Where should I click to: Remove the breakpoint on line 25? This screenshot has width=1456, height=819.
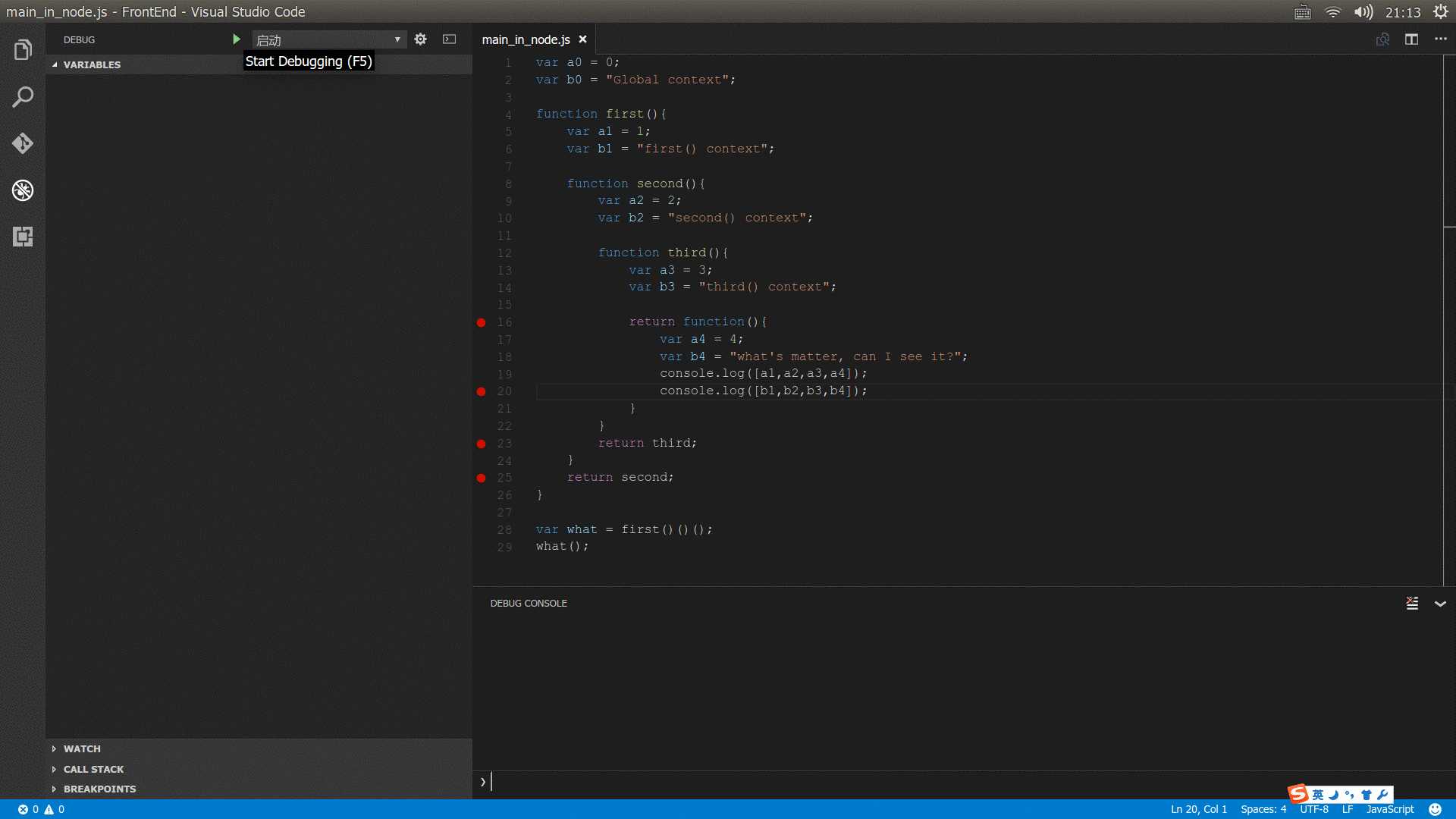481,478
